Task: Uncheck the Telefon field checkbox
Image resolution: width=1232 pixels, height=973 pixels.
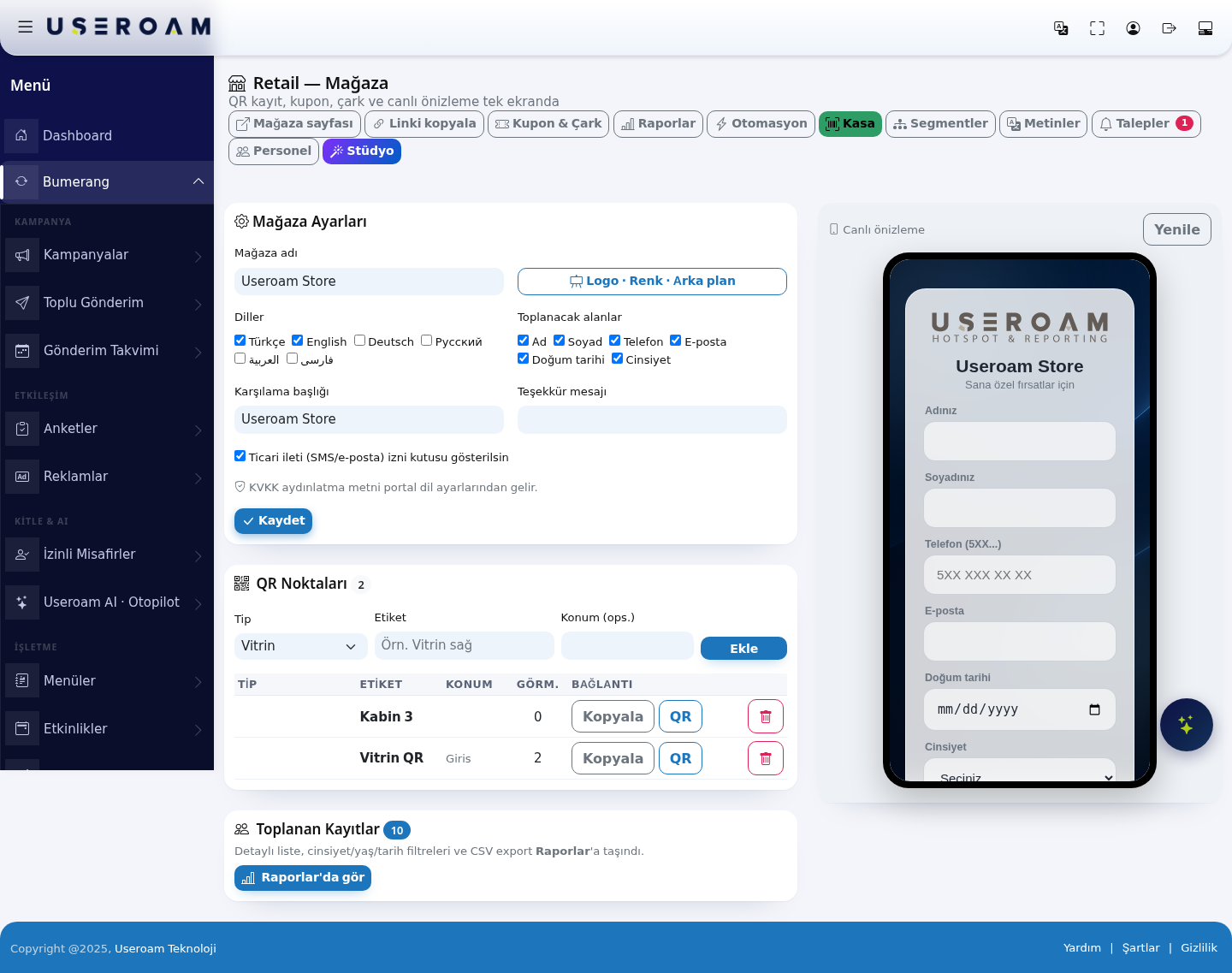Action: point(614,341)
